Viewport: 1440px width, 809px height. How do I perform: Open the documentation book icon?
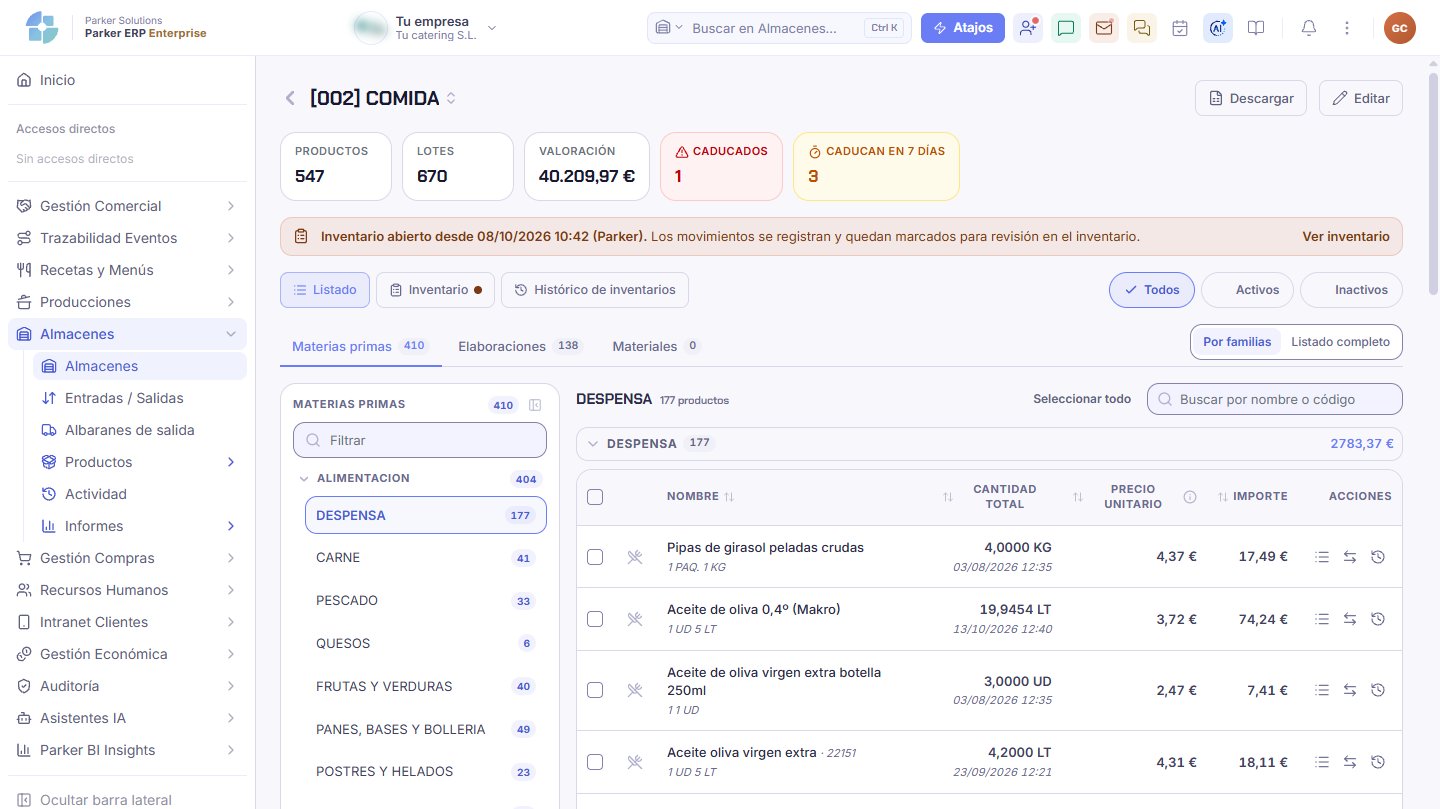pos(1256,28)
